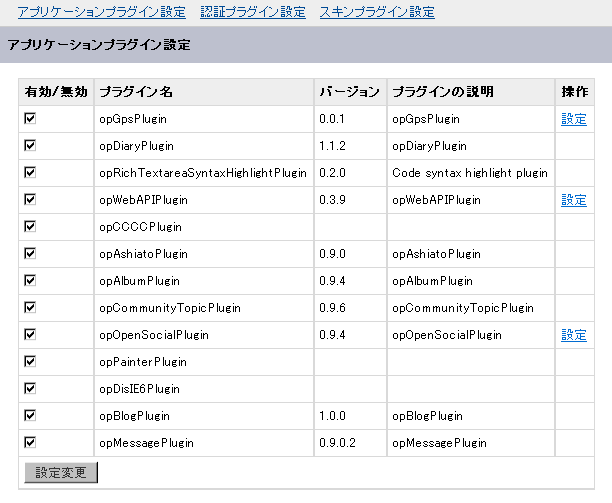Toggle the opAshiatoPlugin checkbox
The image size is (612, 503).
tap(30, 253)
